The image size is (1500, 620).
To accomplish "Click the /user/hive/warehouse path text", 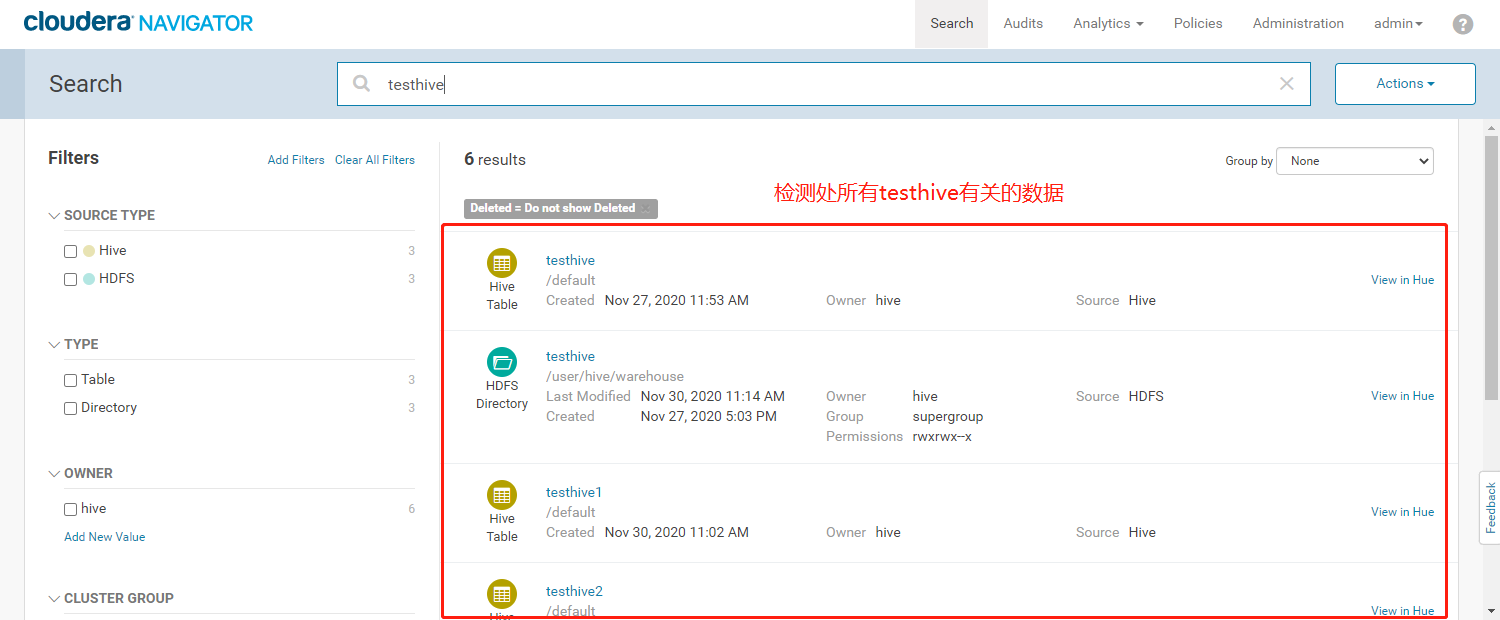I will click(x=615, y=377).
